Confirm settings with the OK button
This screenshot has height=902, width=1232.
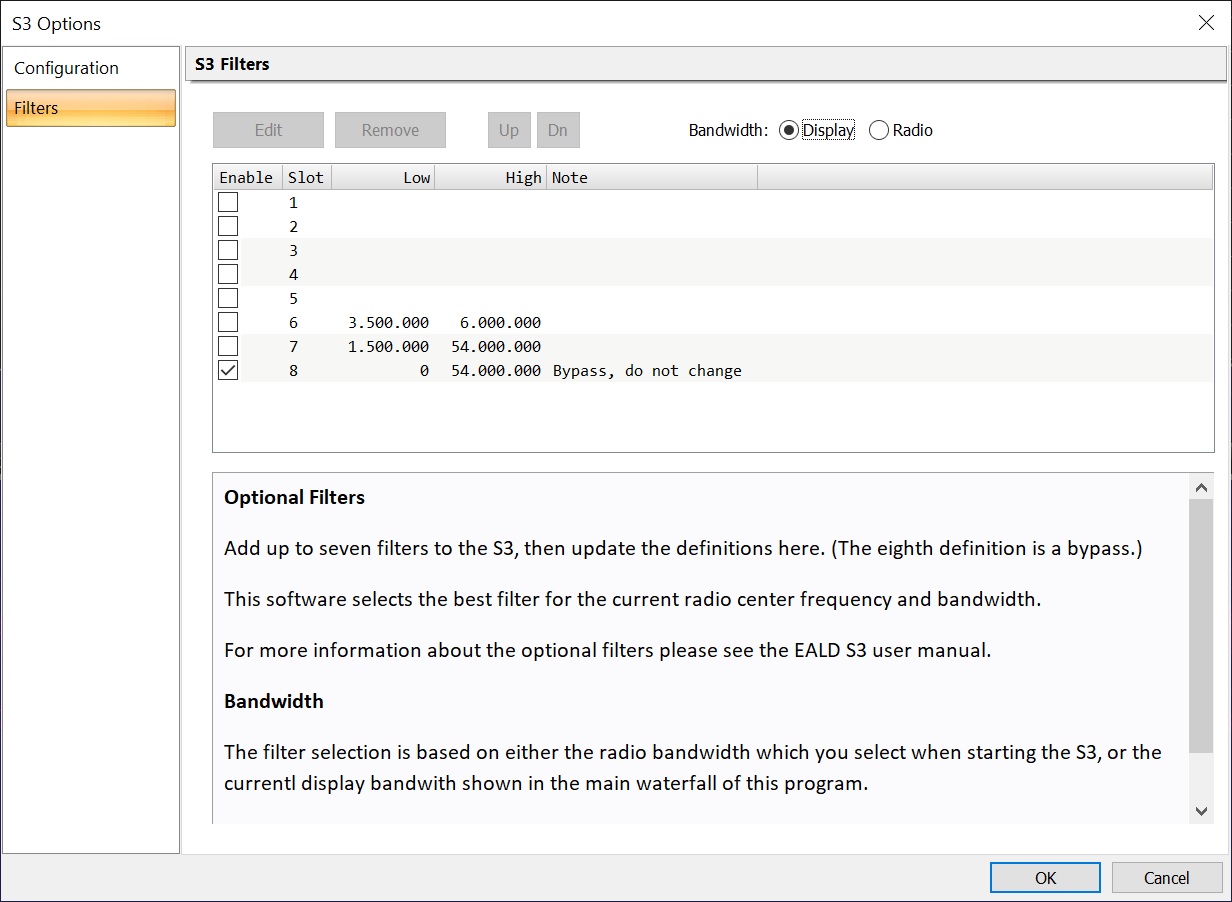pos(1045,878)
